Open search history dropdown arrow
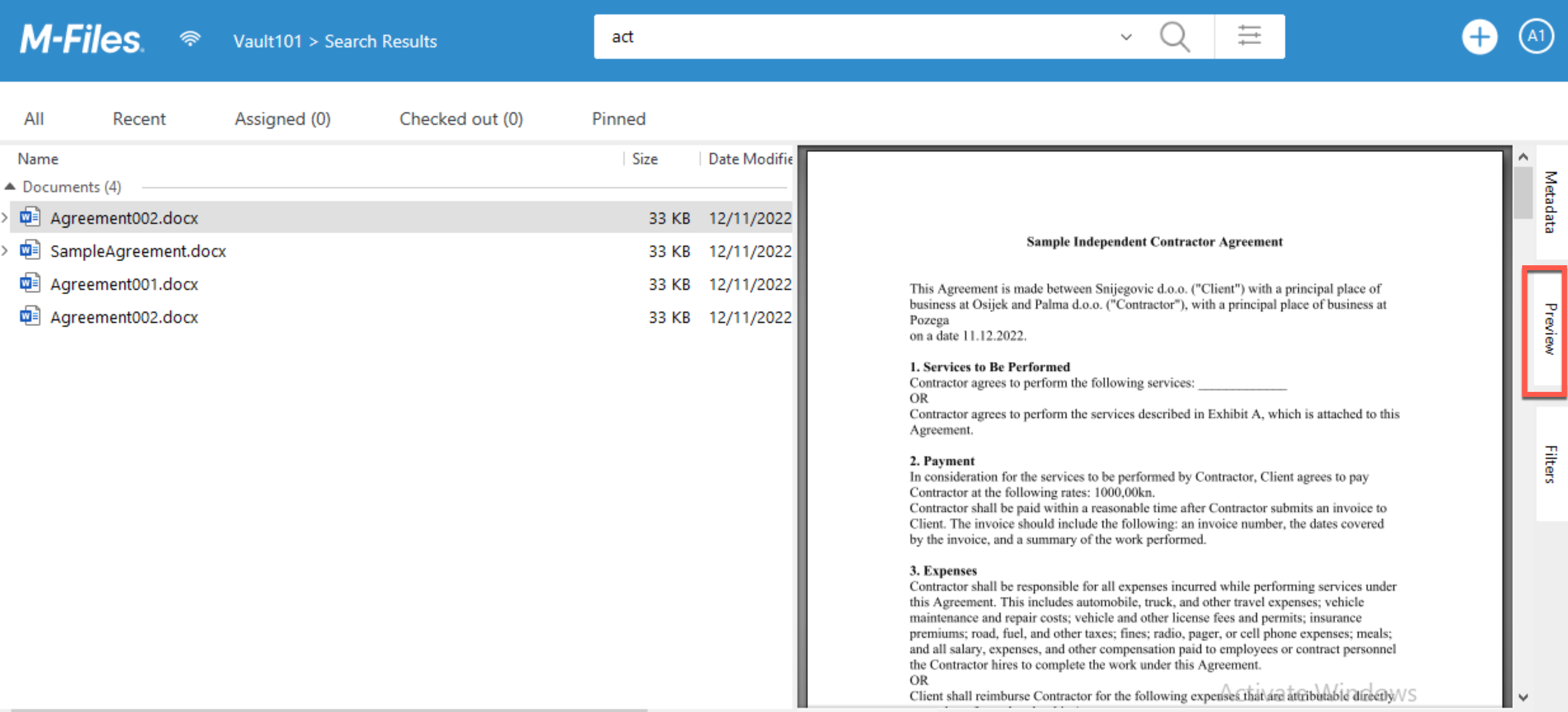The width and height of the screenshot is (1568, 712). click(x=1126, y=37)
